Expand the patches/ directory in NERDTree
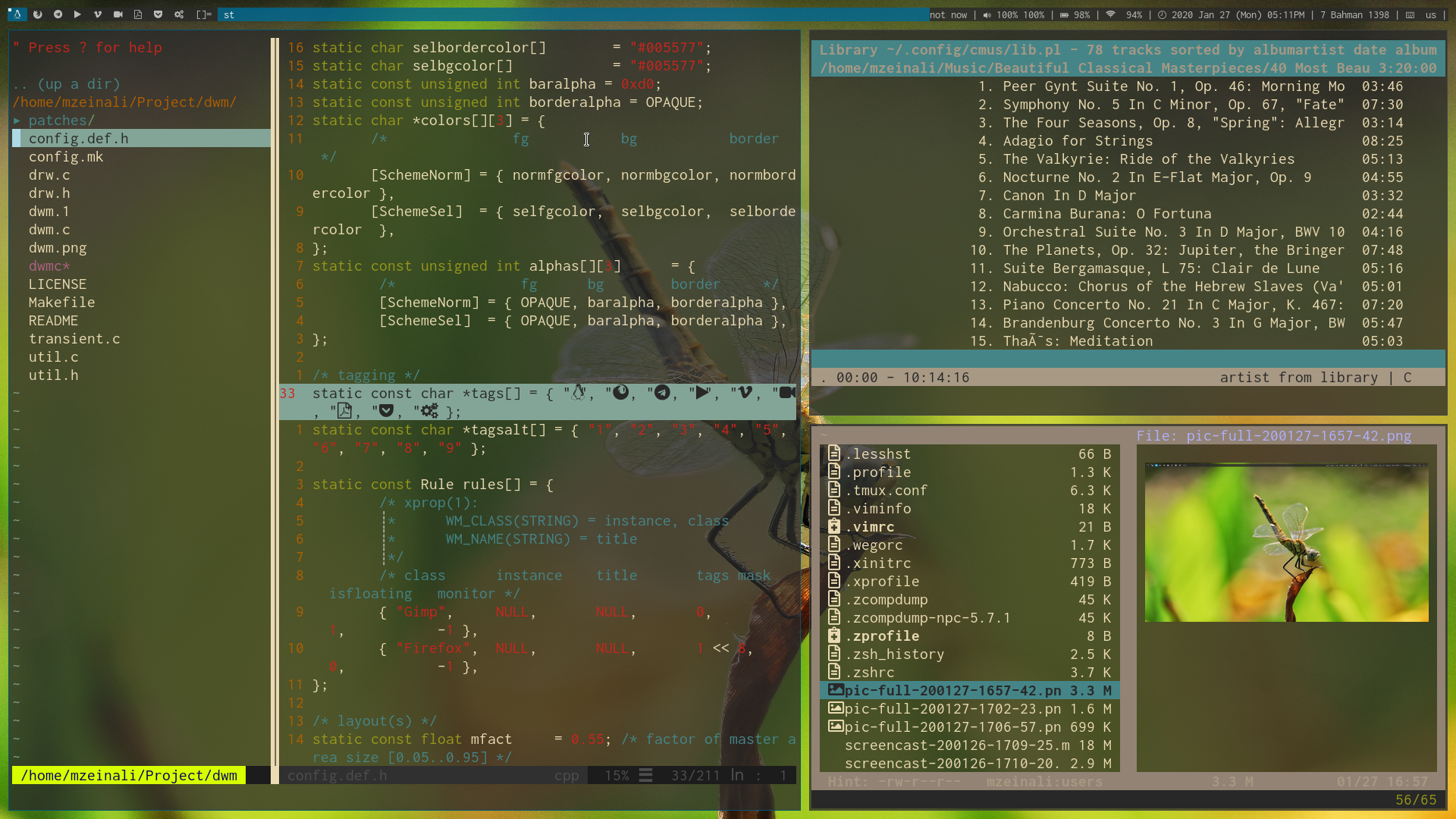The image size is (1456, 819). [x=61, y=121]
